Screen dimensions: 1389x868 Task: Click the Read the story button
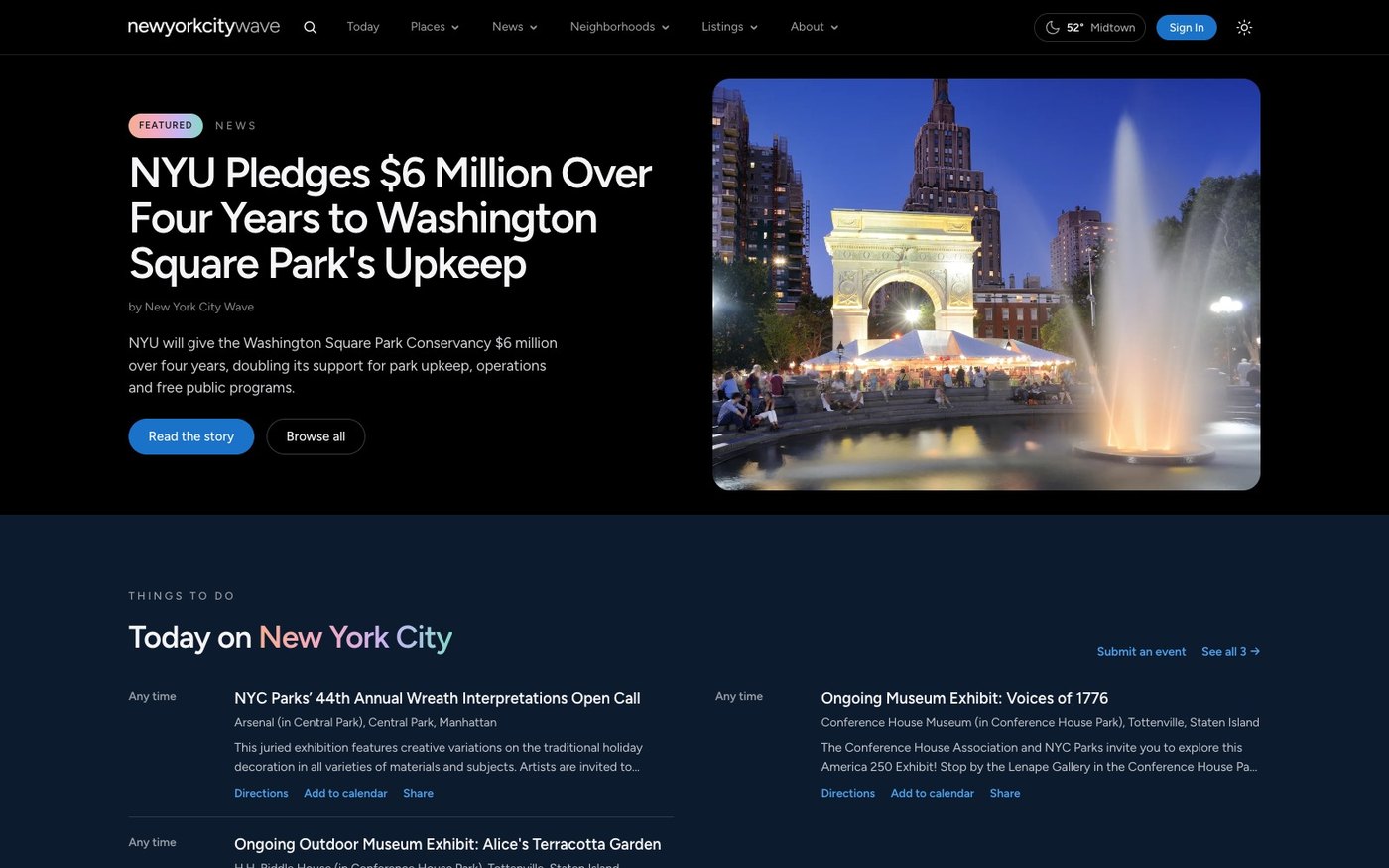click(x=191, y=436)
